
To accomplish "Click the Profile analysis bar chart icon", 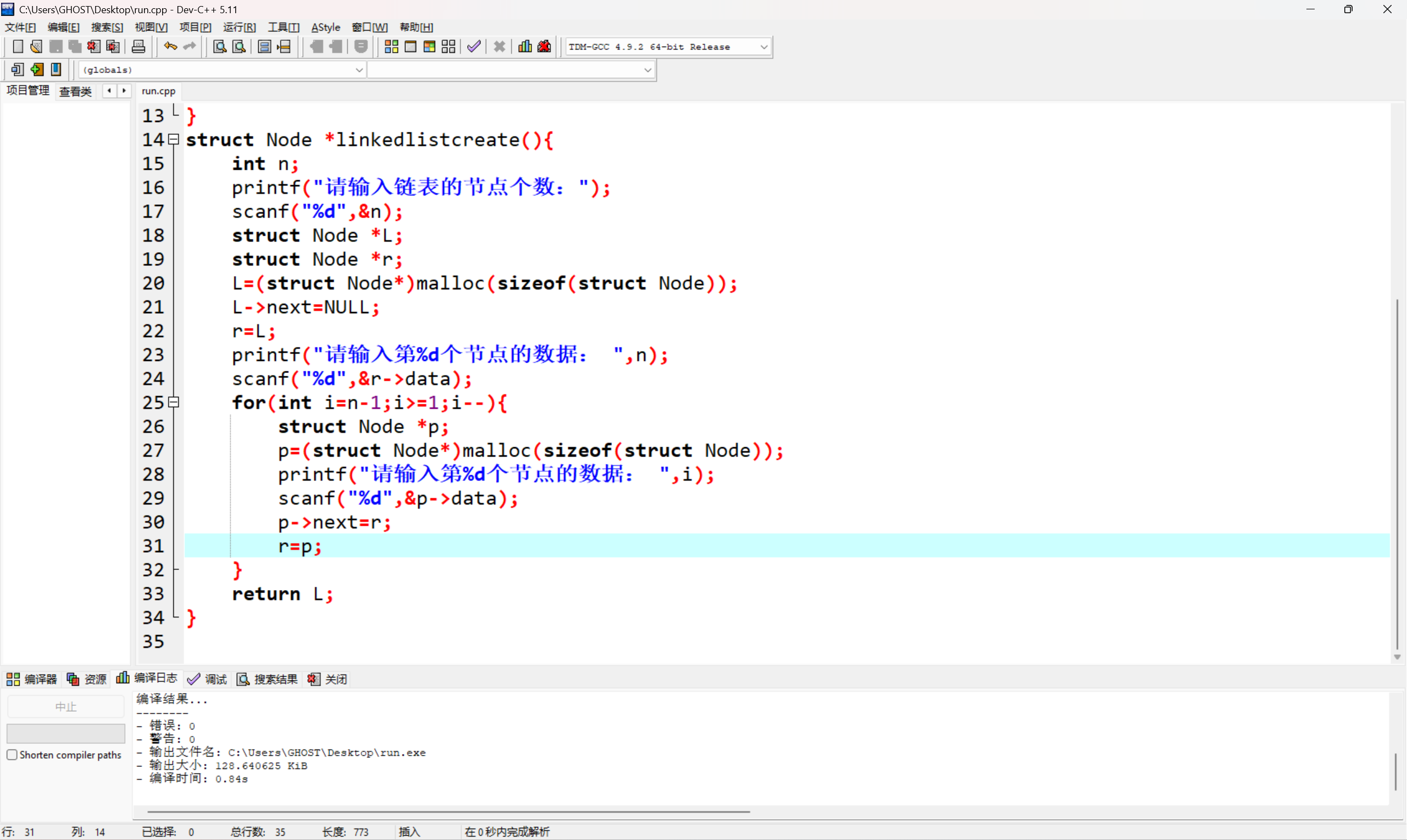I will click(525, 47).
